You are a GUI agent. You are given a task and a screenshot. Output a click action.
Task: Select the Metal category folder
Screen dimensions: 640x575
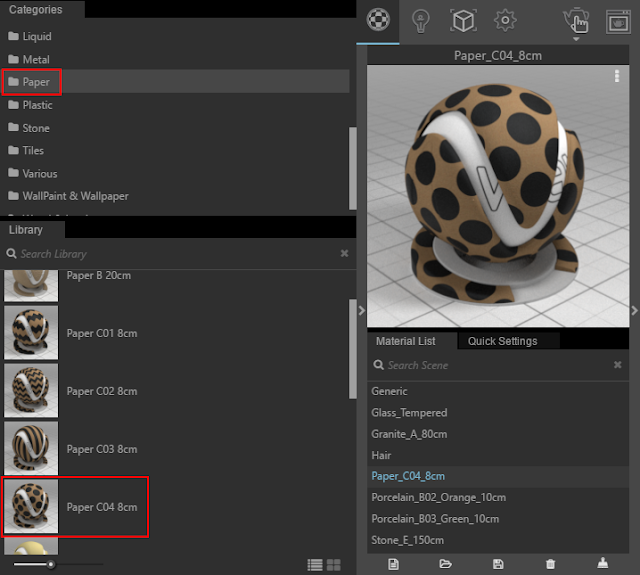coord(175,60)
